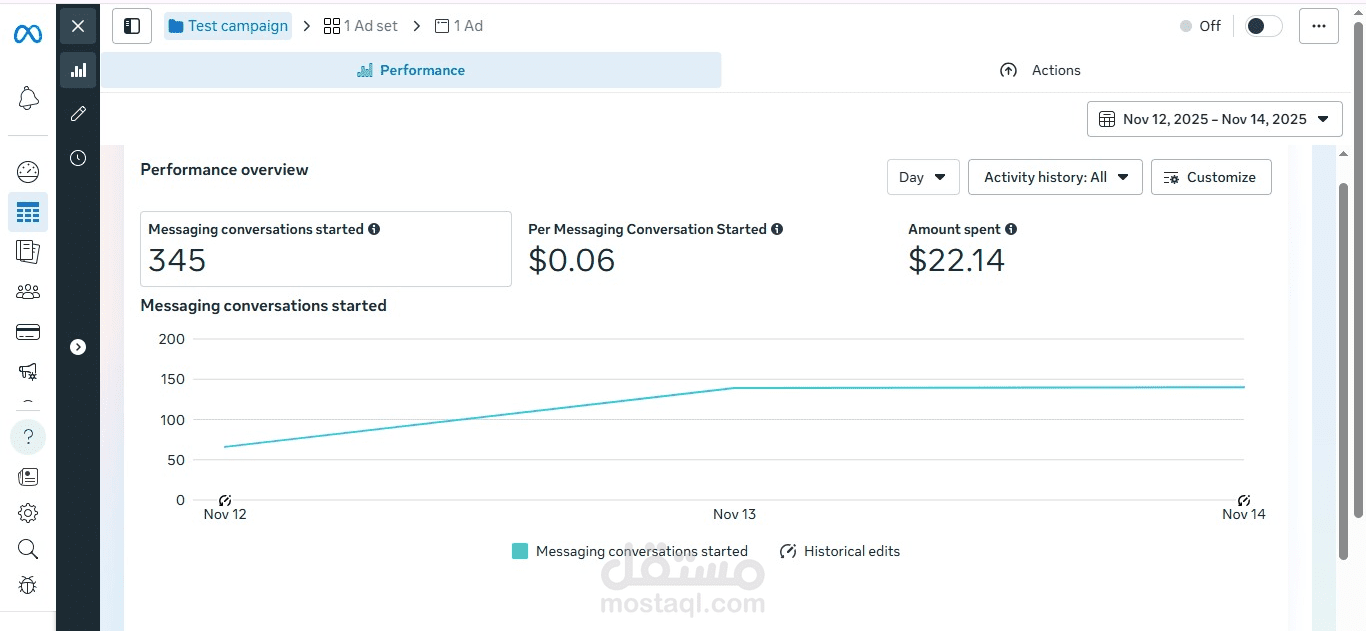Image resolution: width=1366 pixels, height=631 pixels.
Task: Click the Report a problem bug icon
Action: 28,585
